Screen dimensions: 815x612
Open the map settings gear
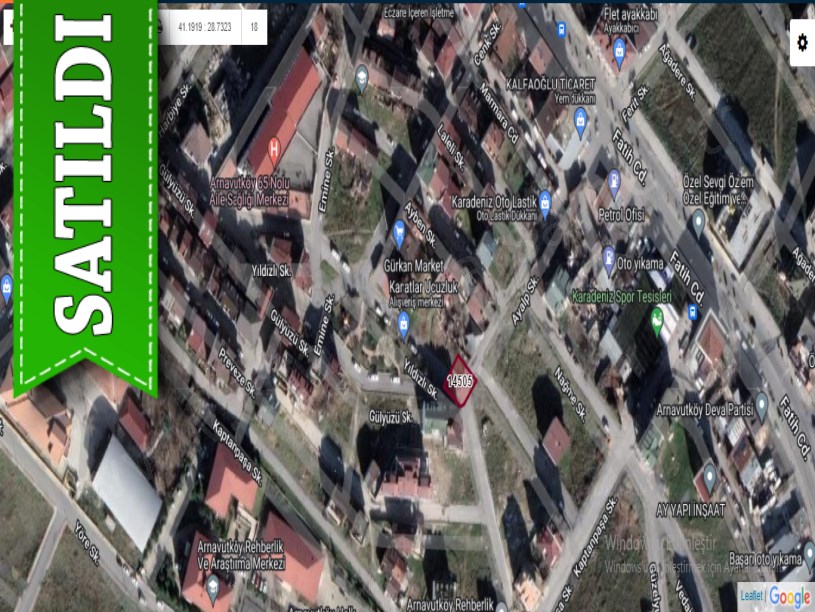(801, 42)
